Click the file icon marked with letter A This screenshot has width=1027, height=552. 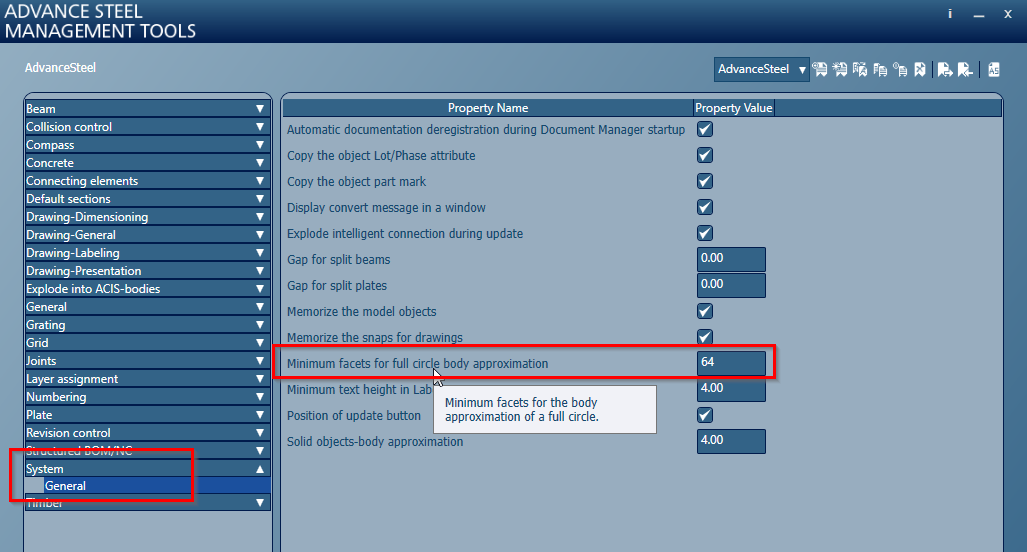click(860, 69)
